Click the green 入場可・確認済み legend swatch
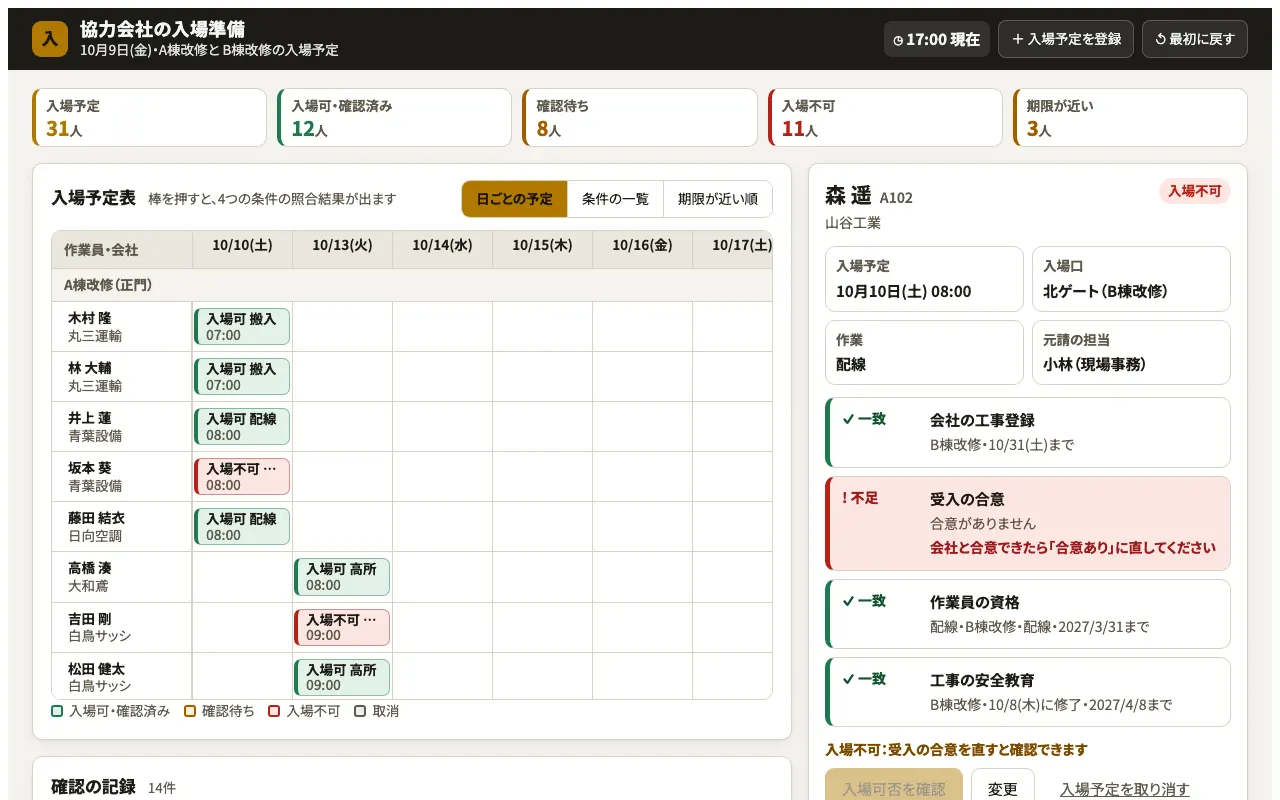Image resolution: width=1280 pixels, height=800 pixels. tap(57, 711)
